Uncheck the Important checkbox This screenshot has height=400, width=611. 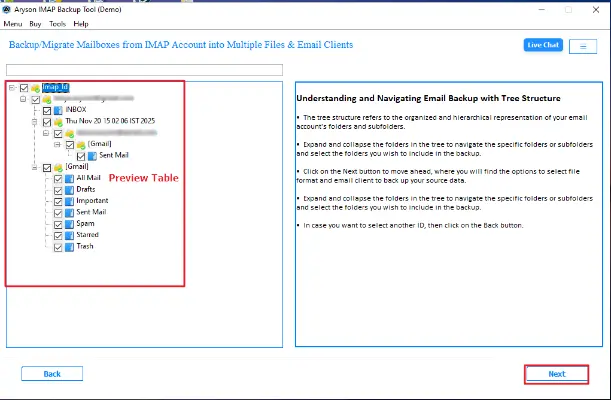pyautogui.click(x=58, y=202)
